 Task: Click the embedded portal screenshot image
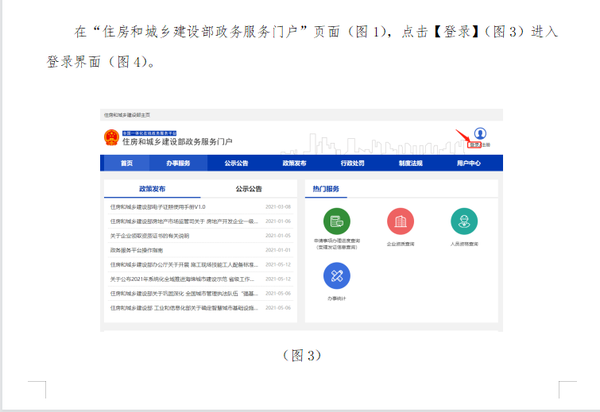pos(302,220)
